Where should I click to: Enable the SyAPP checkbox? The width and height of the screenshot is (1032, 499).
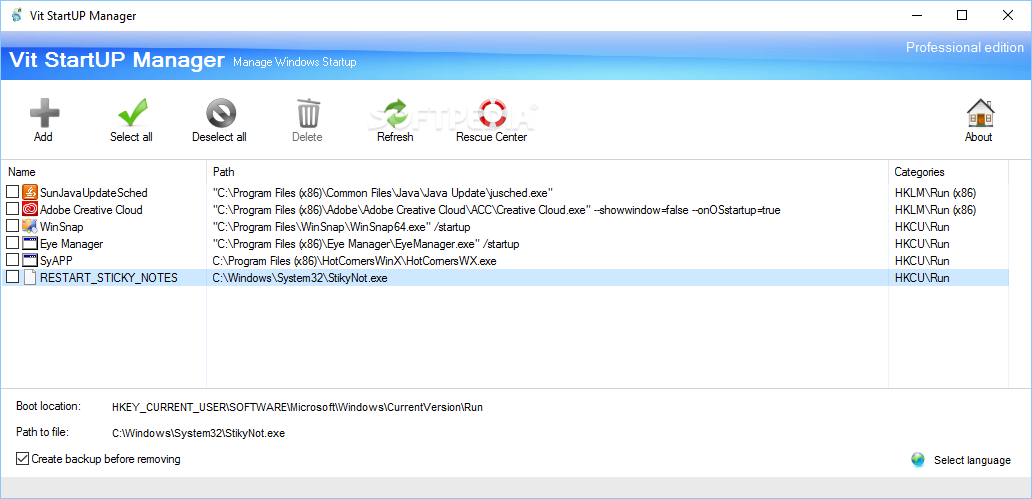pos(12,261)
